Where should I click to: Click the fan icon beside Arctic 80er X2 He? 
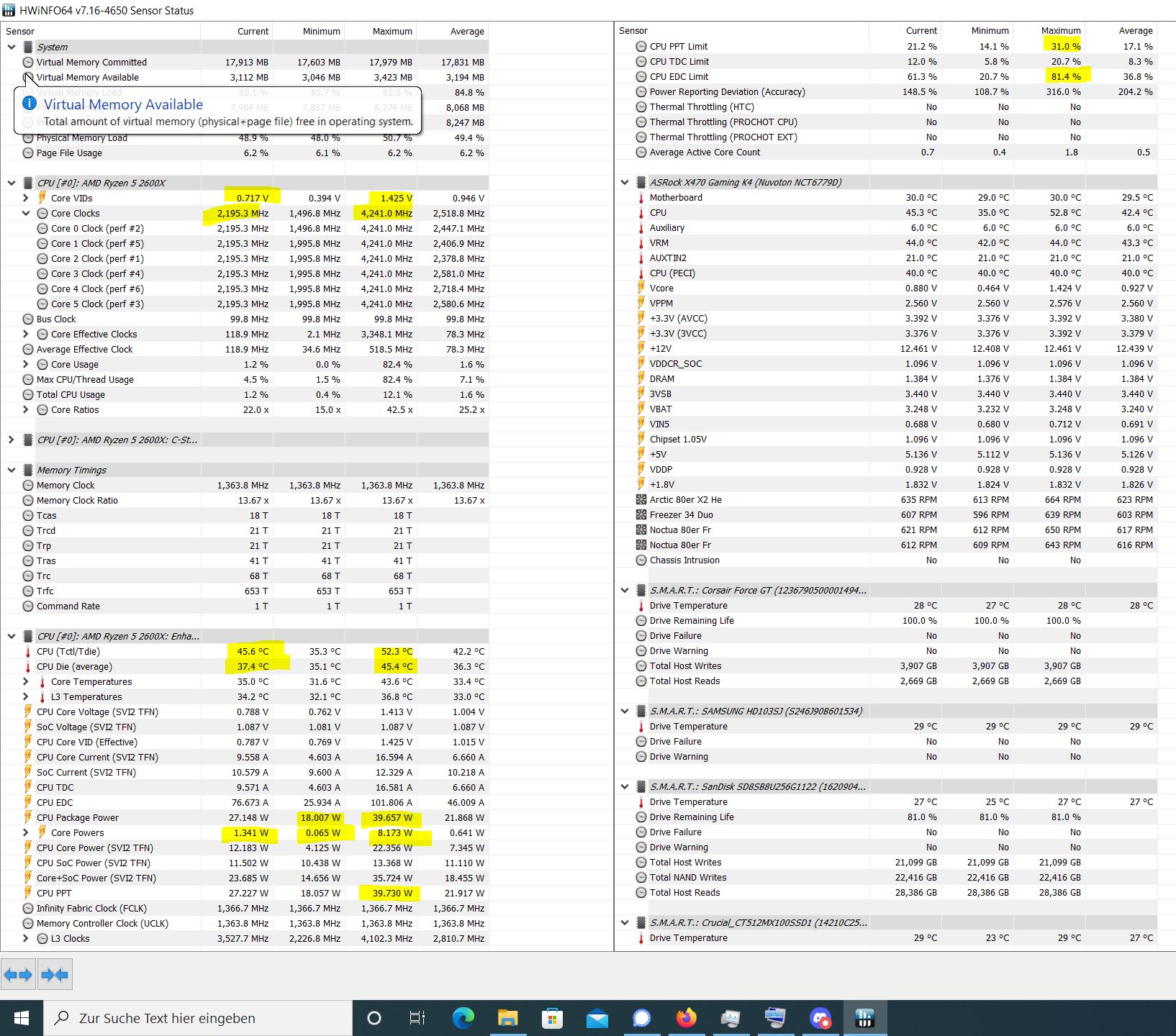[x=641, y=499]
